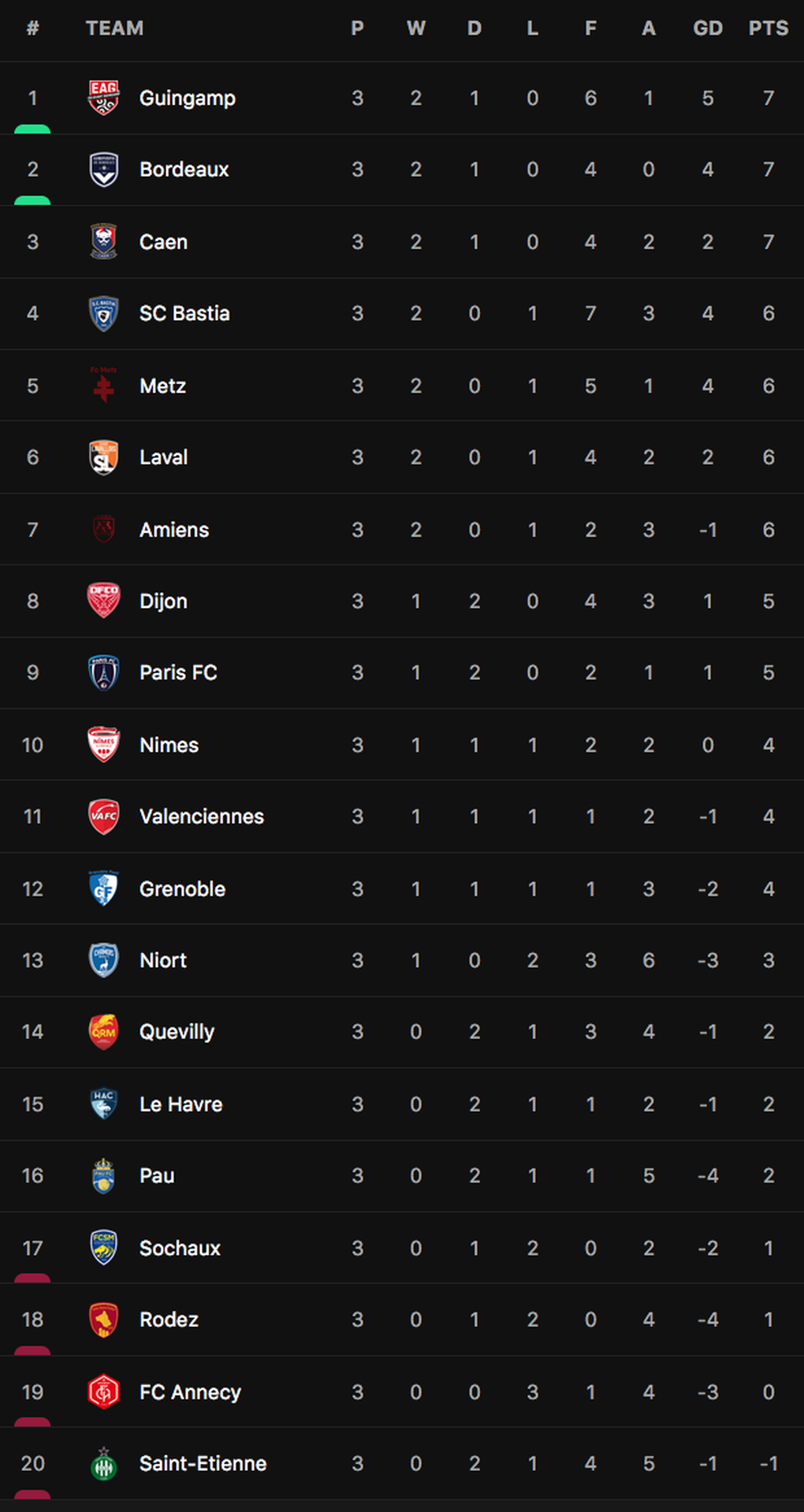This screenshot has width=804, height=1512.
Task: Open the Grenoble team name
Action: click(x=182, y=888)
